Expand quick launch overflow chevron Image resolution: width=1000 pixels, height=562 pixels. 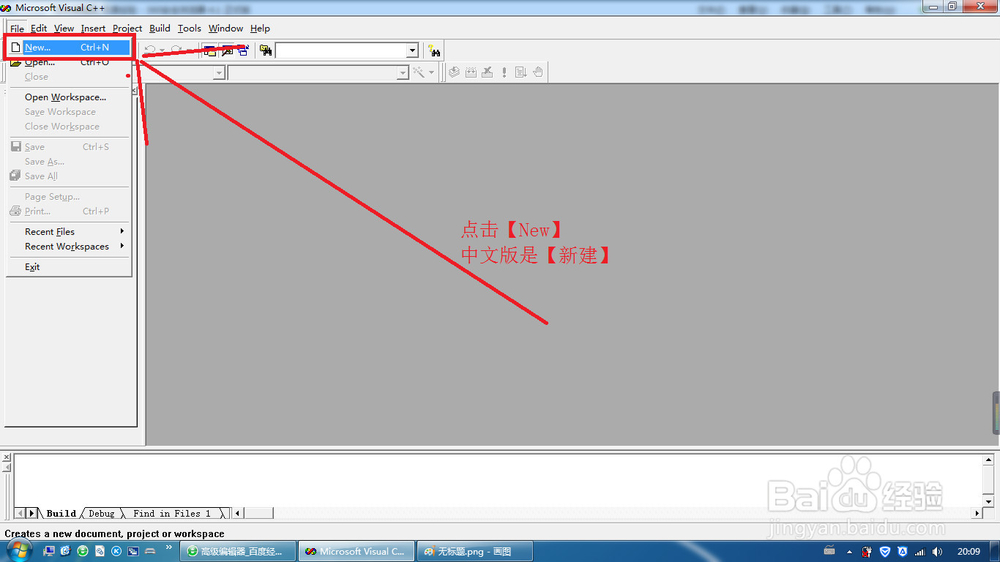click(168, 547)
